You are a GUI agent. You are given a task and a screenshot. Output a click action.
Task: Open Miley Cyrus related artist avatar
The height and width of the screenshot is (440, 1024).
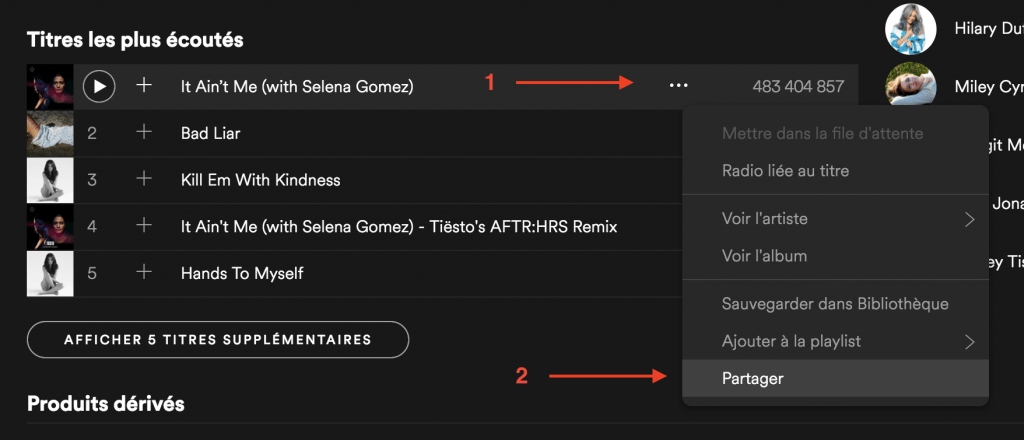click(910, 86)
